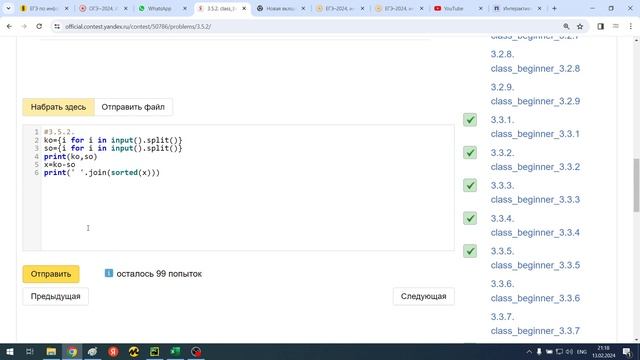
Task: Switch to the first ЕГЭ по инф tab
Action: (44, 9)
